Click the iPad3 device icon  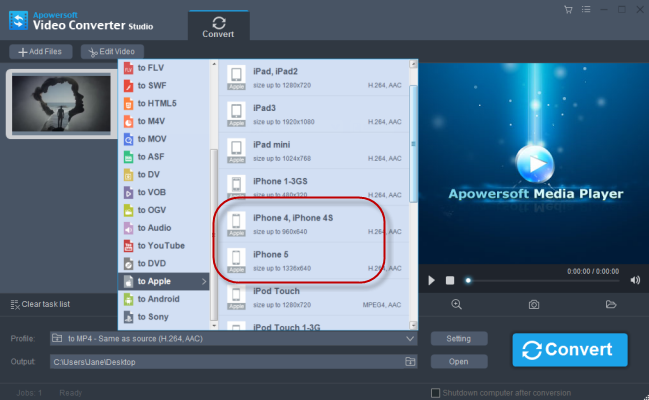click(236, 114)
